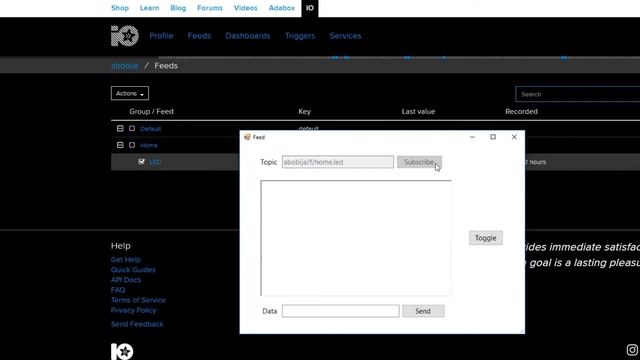The width and height of the screenshot is (640, 360).
Task: Open the Adabox top link
Action: click(282, 8)
